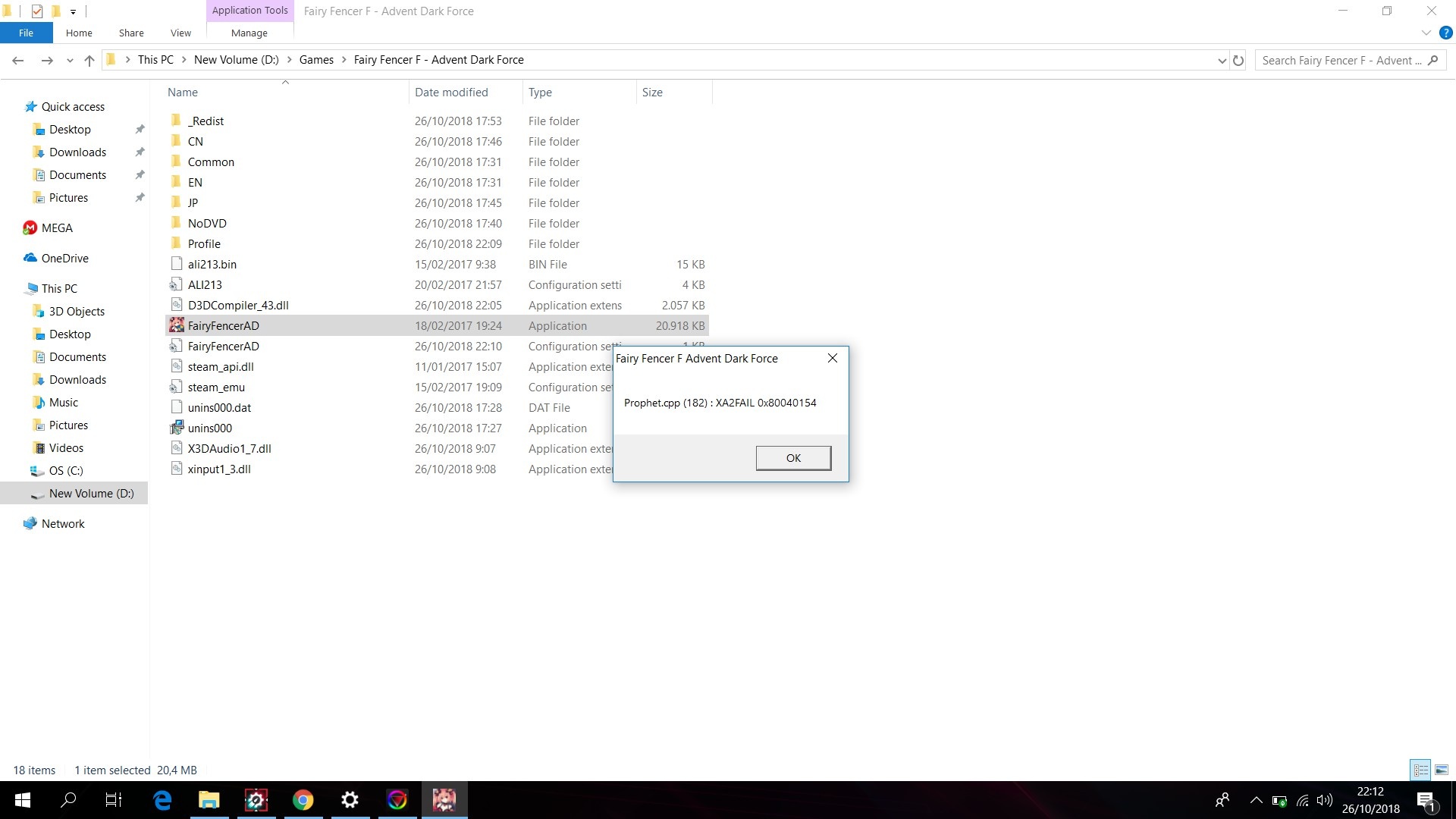Switch to details view layout
The width and height of the screenshot is (1456, 819).
point(1420,770)
